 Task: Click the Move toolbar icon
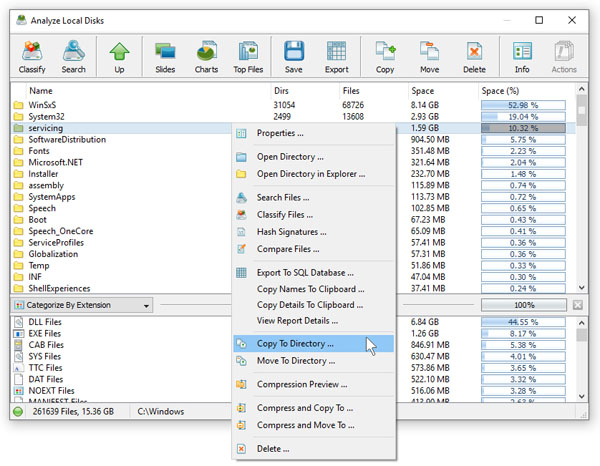(x=429, y=57)
